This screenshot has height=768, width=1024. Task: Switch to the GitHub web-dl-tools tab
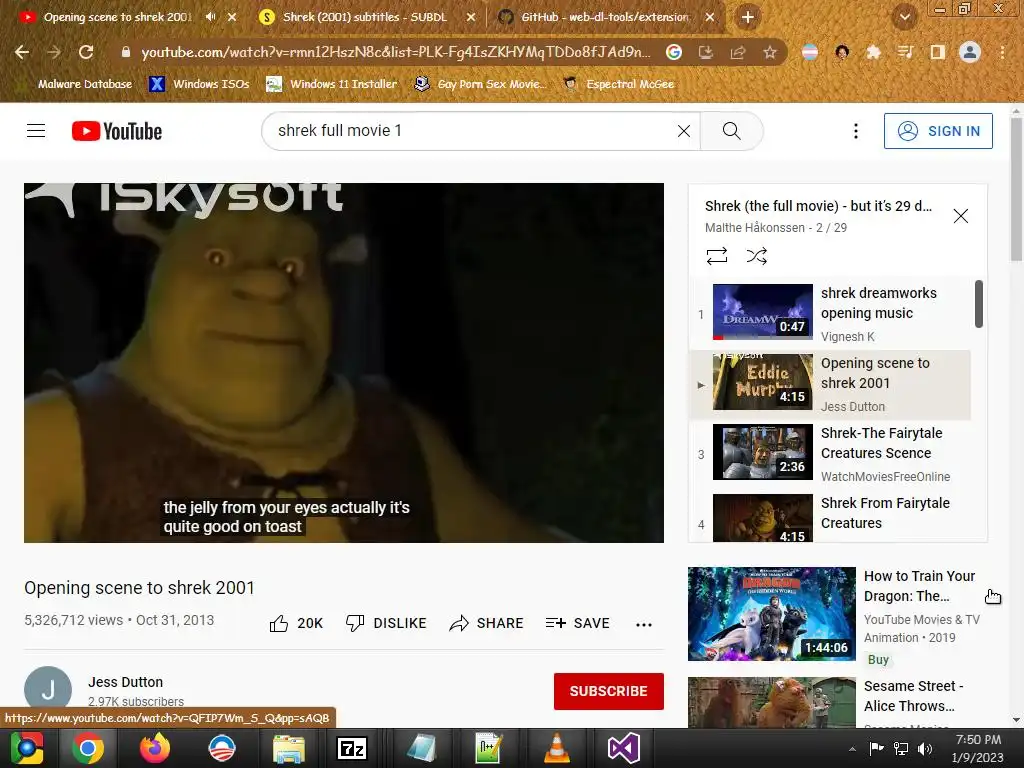pyautogui.click(x=604, y=18)
